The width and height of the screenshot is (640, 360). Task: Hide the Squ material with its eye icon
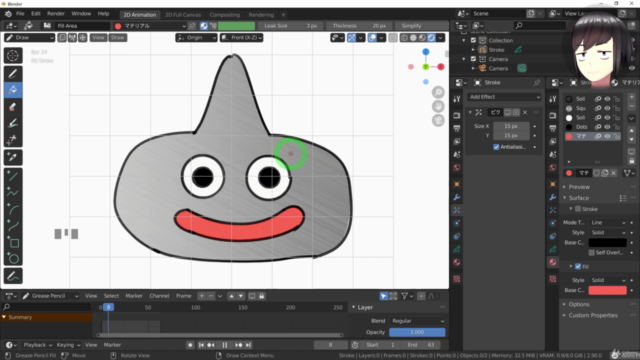pyautogui.click(x=607, y=108)
